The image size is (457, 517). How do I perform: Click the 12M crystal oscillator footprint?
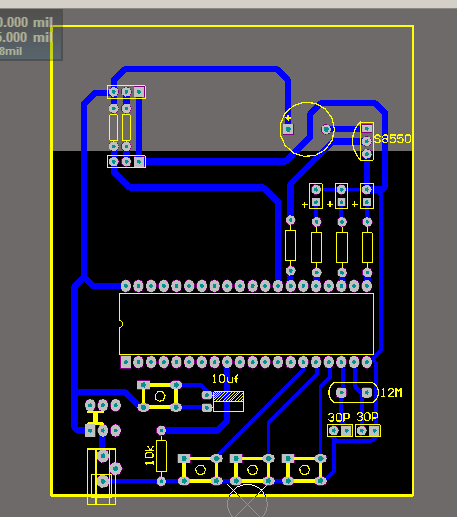[354, 393]
